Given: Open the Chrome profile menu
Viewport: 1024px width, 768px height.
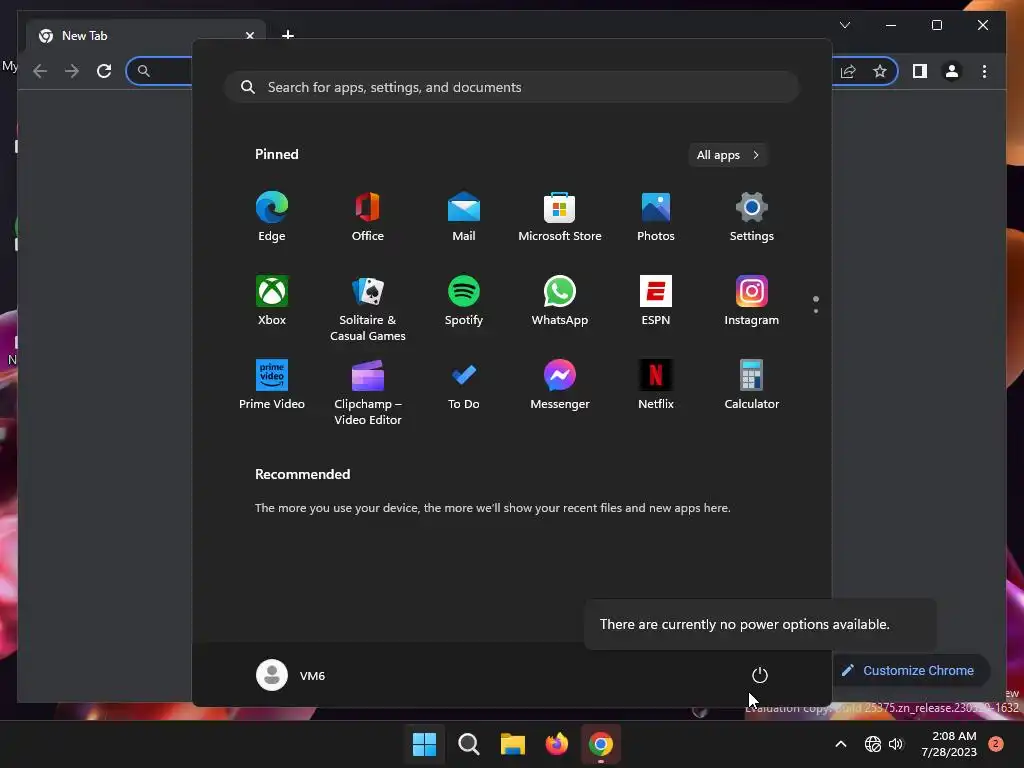Looking at the screenshot, I should [952, 71].
